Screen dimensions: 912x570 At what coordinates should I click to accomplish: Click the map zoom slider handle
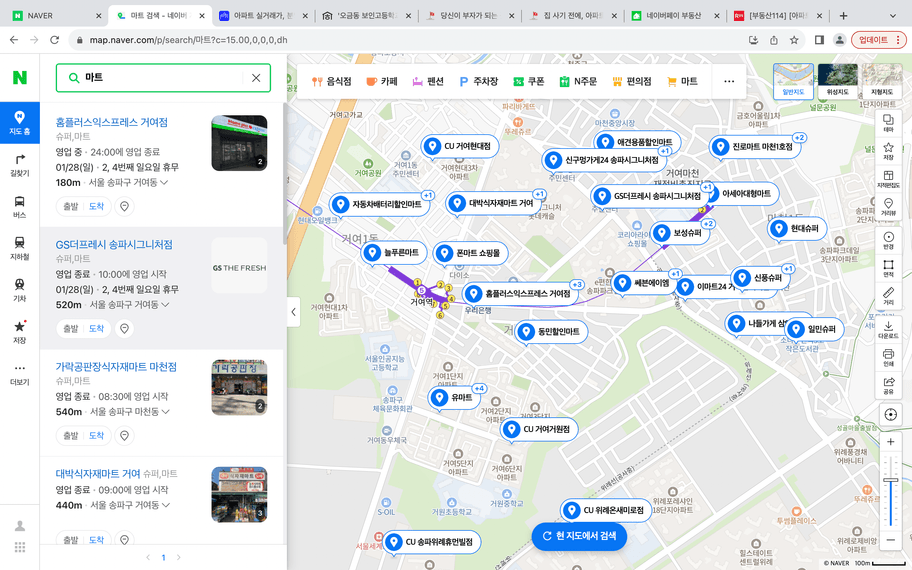click(x=890, y=480)
